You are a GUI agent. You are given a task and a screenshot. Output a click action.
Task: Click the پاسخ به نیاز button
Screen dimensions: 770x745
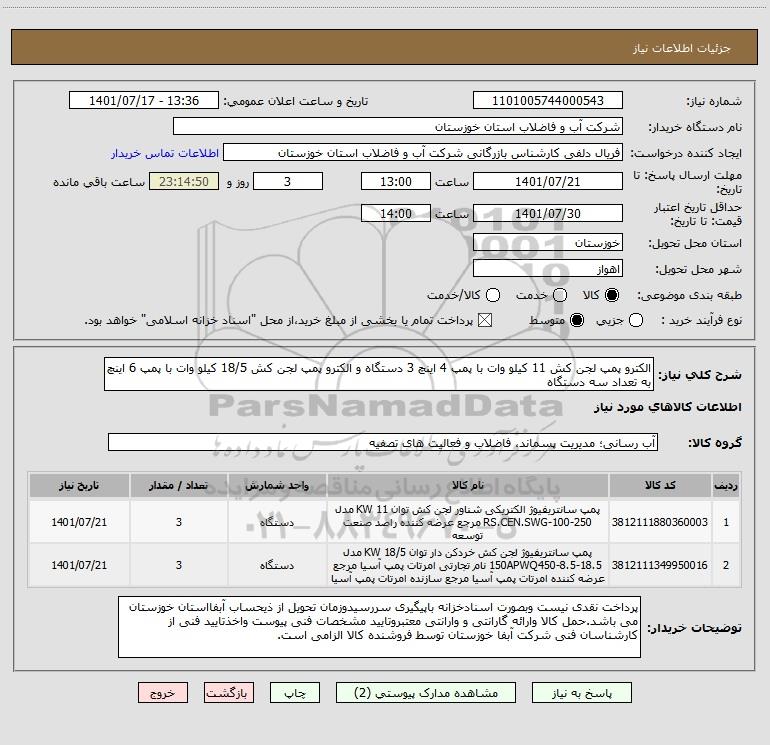click(582, 693)
